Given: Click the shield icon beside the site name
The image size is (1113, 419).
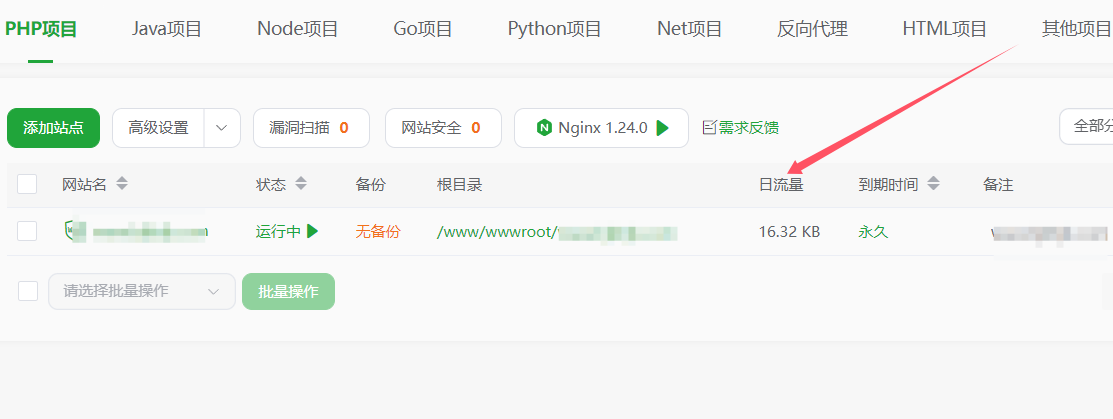Looking at the screenshot, I should pyautogui.click(x=69, y=231).
